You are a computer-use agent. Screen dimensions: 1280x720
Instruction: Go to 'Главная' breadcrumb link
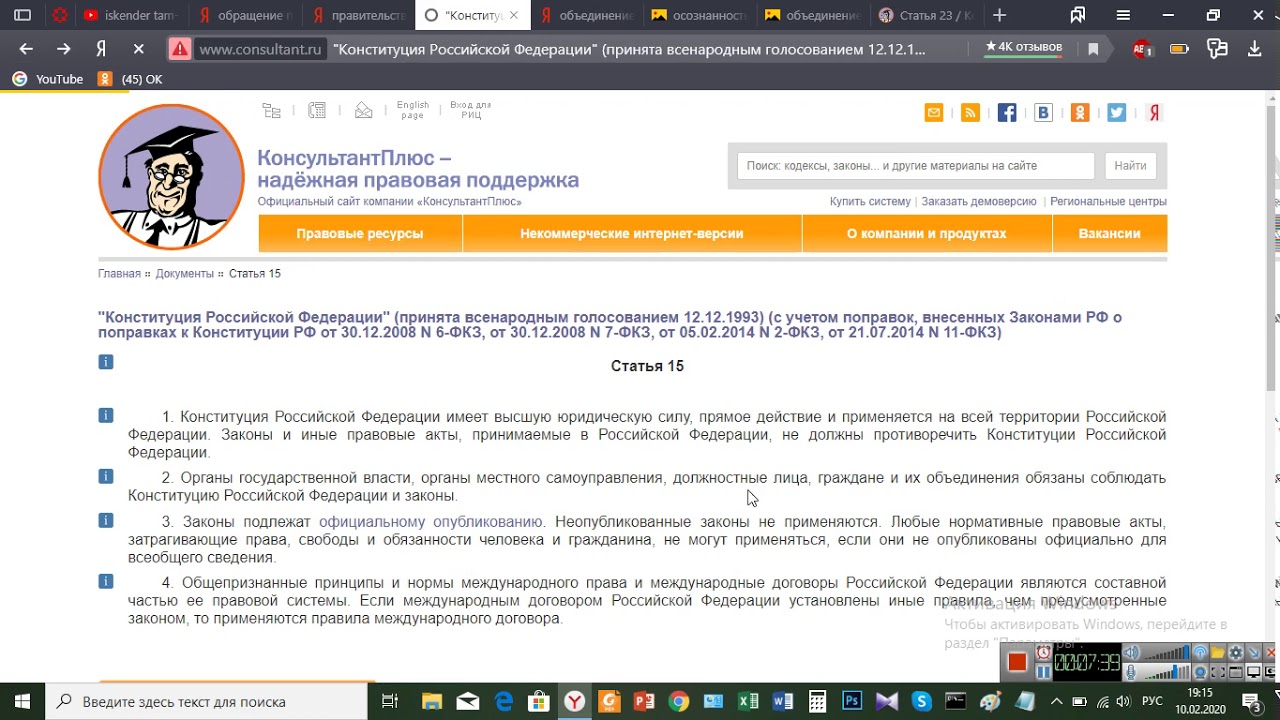click(x=119, y=273)
